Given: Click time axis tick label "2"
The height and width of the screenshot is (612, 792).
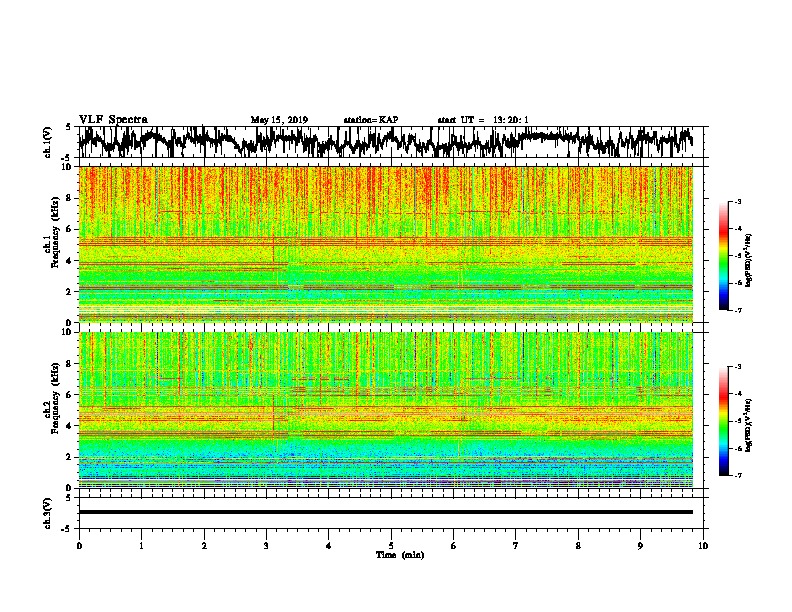Looking at the screenshot, I should coord(204,546).
